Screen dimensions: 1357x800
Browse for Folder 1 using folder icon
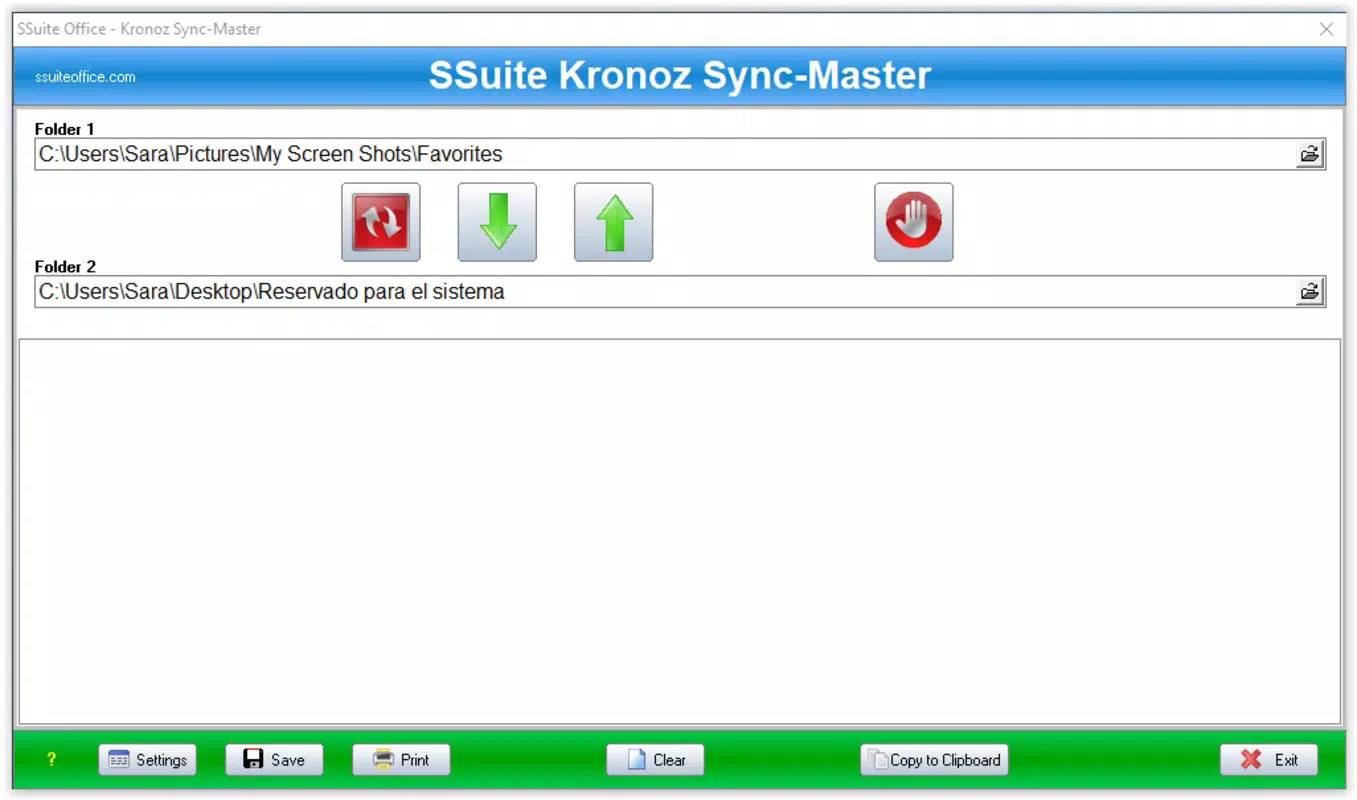tap(1309, 154)
